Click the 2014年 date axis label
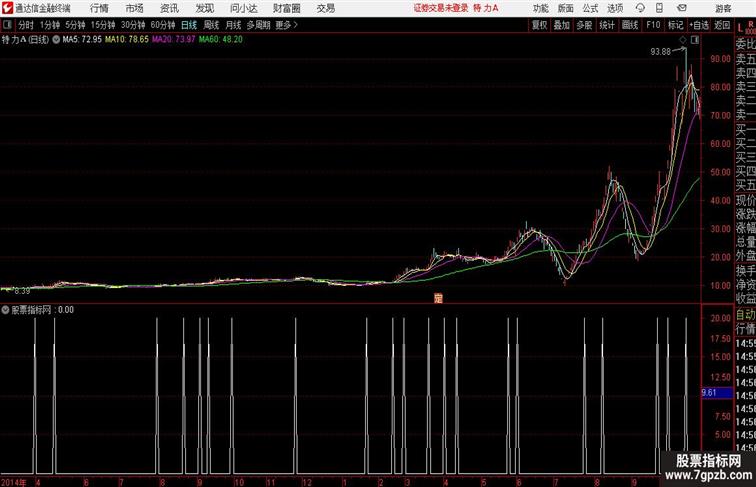756x487 pixels. pos(14,482)
